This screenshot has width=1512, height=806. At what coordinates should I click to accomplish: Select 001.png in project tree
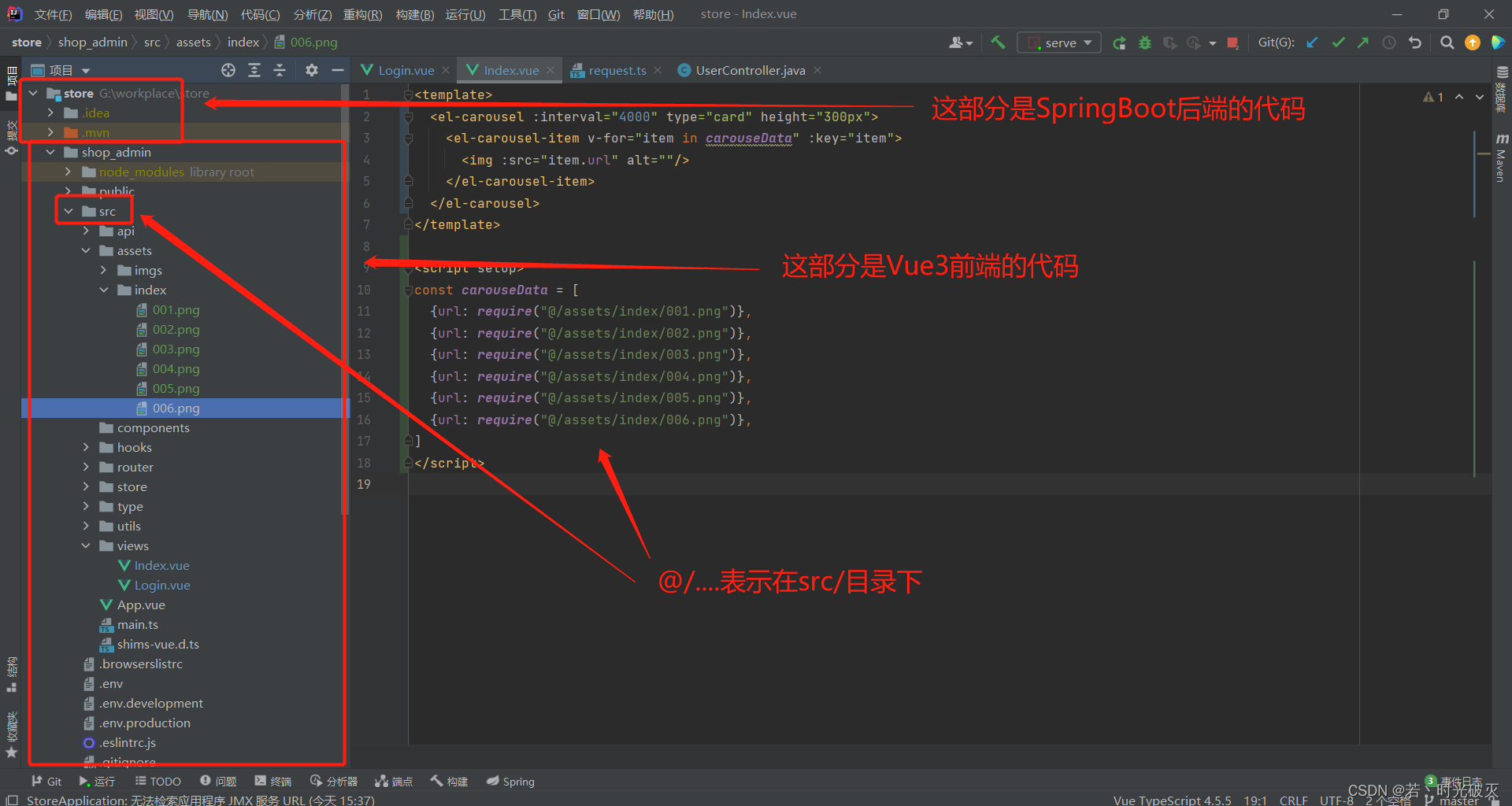(176, 309)
